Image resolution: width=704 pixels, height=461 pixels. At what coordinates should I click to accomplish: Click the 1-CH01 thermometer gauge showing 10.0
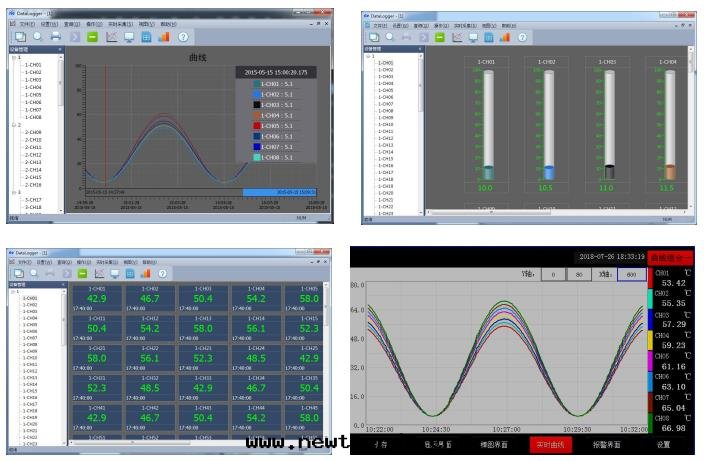click(x=487, y=122)
